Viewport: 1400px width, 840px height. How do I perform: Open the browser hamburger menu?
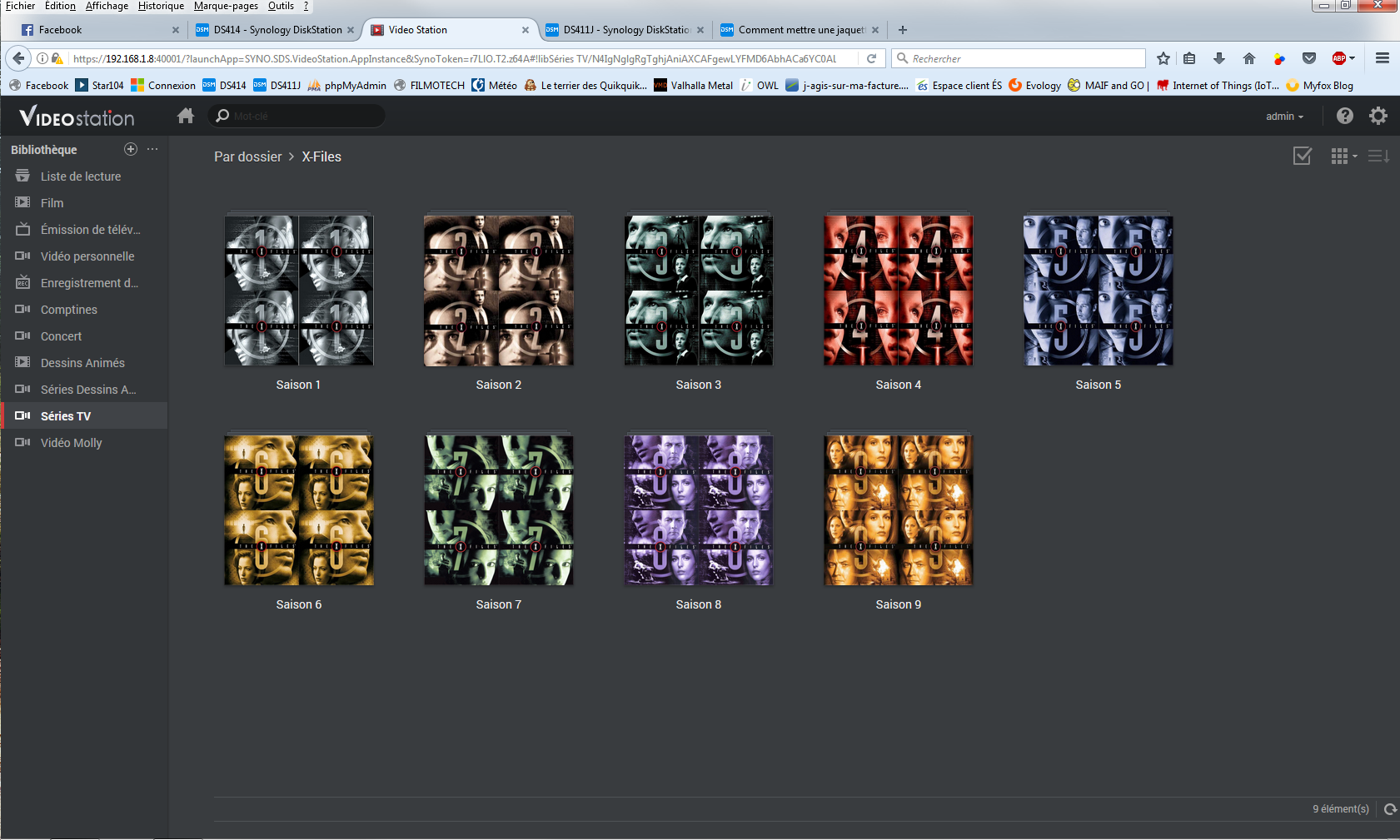1383,58
